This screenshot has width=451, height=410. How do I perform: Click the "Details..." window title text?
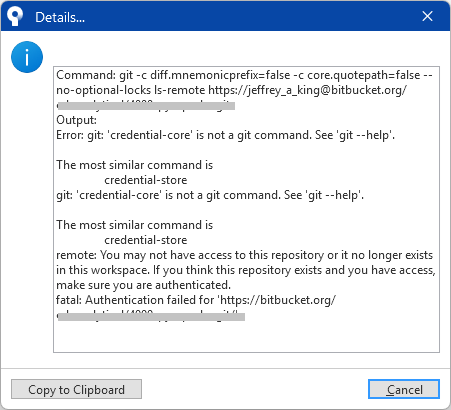[60, 17]
